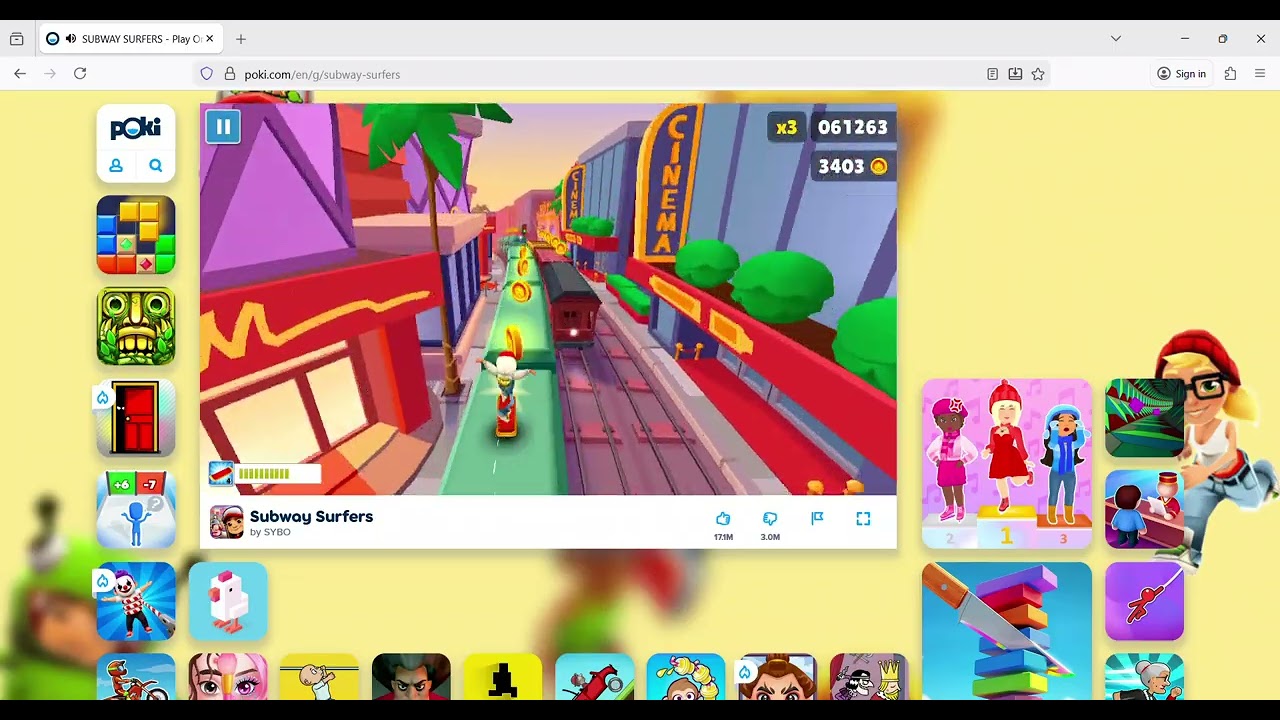Bookmark this page with the star

point(1038,74)
